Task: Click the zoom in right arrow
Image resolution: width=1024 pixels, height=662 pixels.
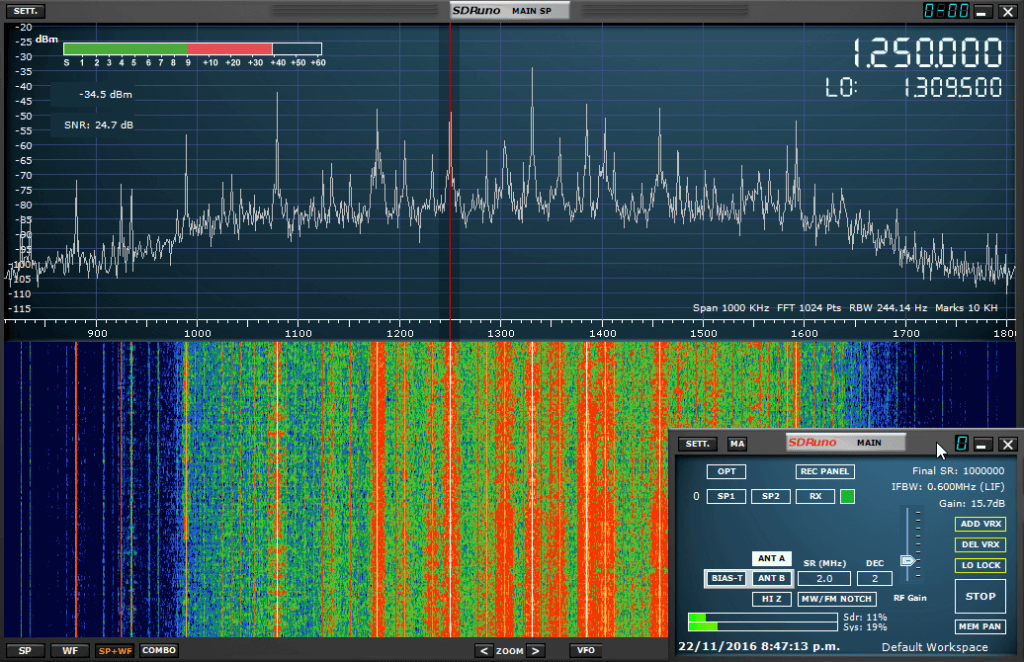Action: (536, 651)
